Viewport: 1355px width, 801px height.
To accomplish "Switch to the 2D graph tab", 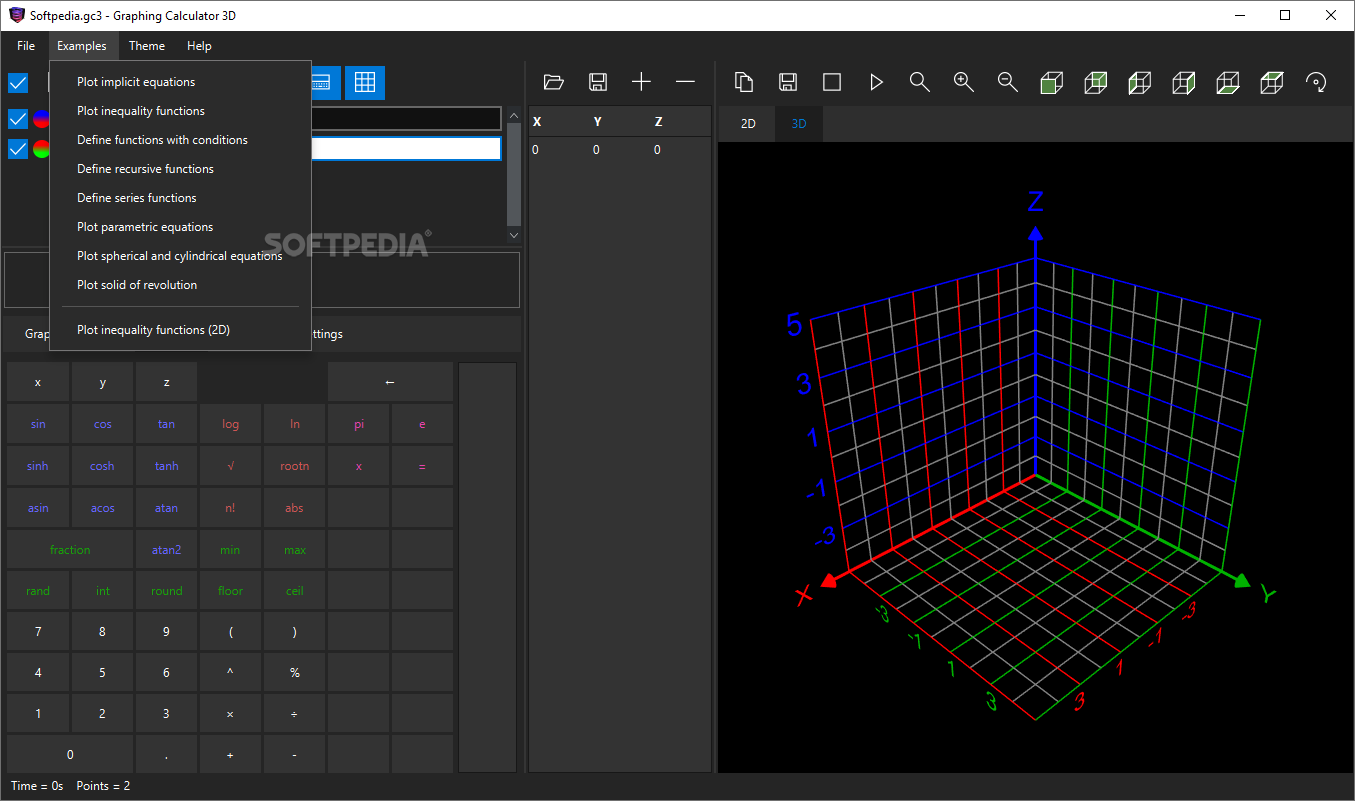I will [748, 124].
